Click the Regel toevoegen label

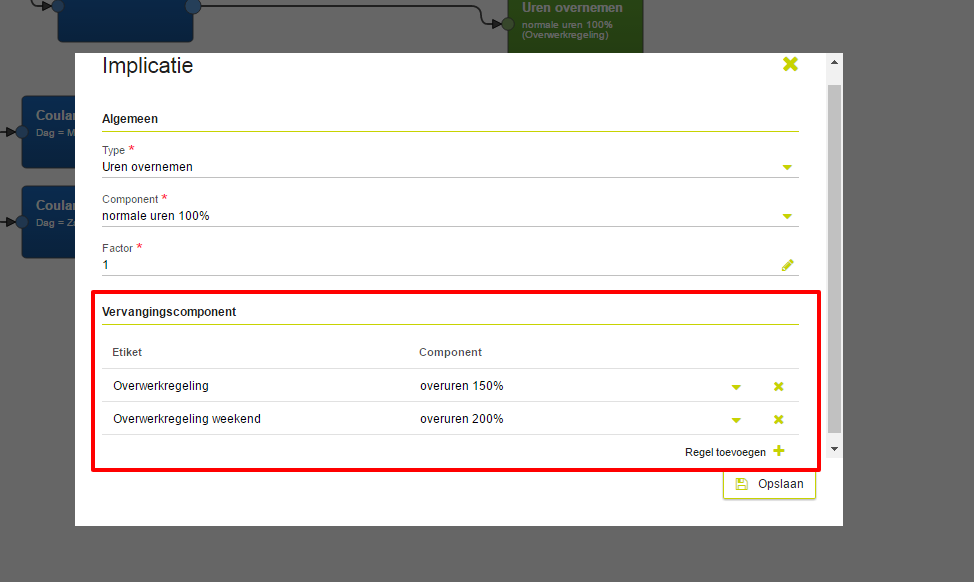coord(725,452)
